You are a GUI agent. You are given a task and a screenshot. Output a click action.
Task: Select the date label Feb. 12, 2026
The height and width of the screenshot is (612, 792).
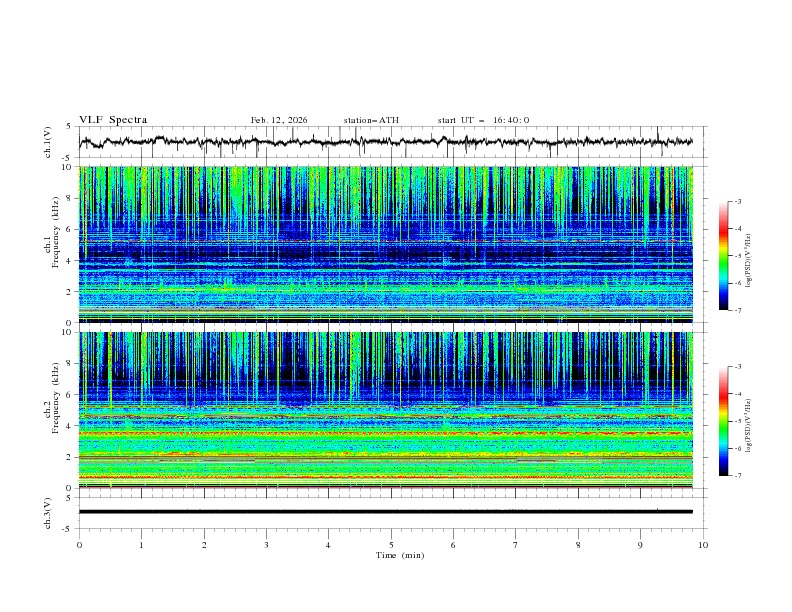pos(279,120)
